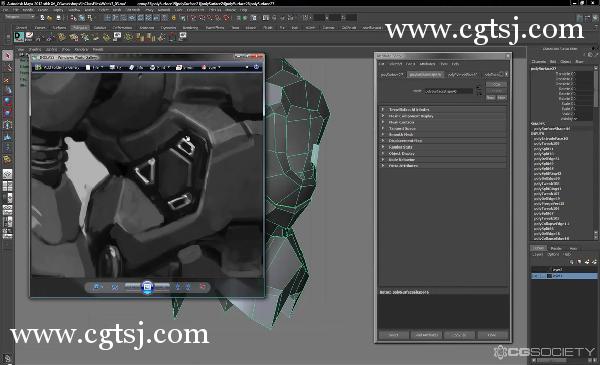Viewport: 600px width, 365px height.
Task: Click the Focus button in Attribute Editor
Action: click(x=496, y=84)
